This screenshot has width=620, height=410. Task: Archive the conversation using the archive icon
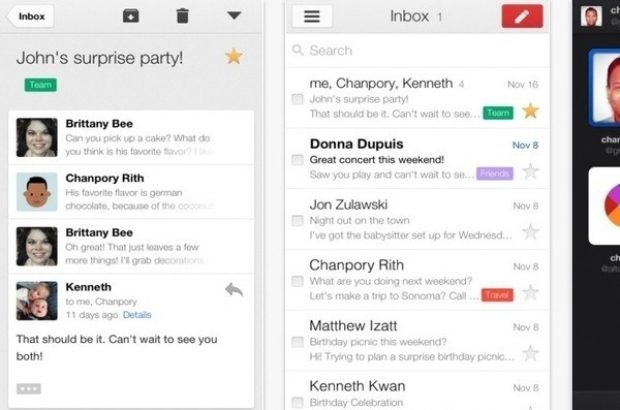pyautogui.click(x=131, y=15)
